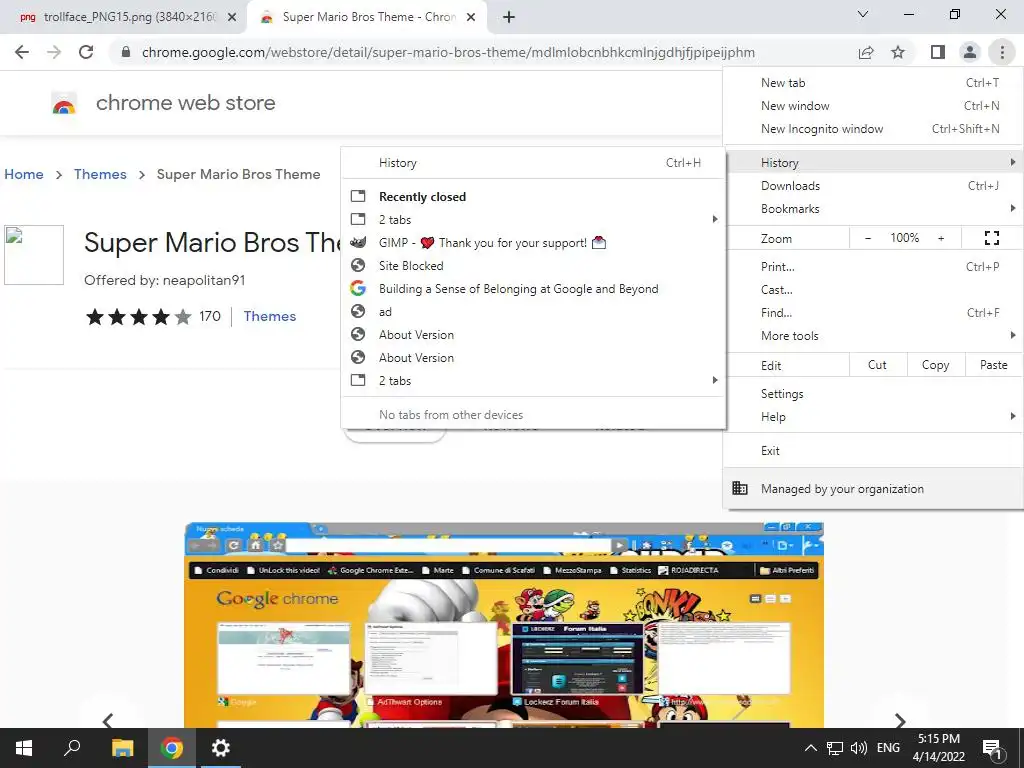Choose Exit from Chrome menu
The width and height of the screenshot is (1024, 768).
[x=872, y=451]
